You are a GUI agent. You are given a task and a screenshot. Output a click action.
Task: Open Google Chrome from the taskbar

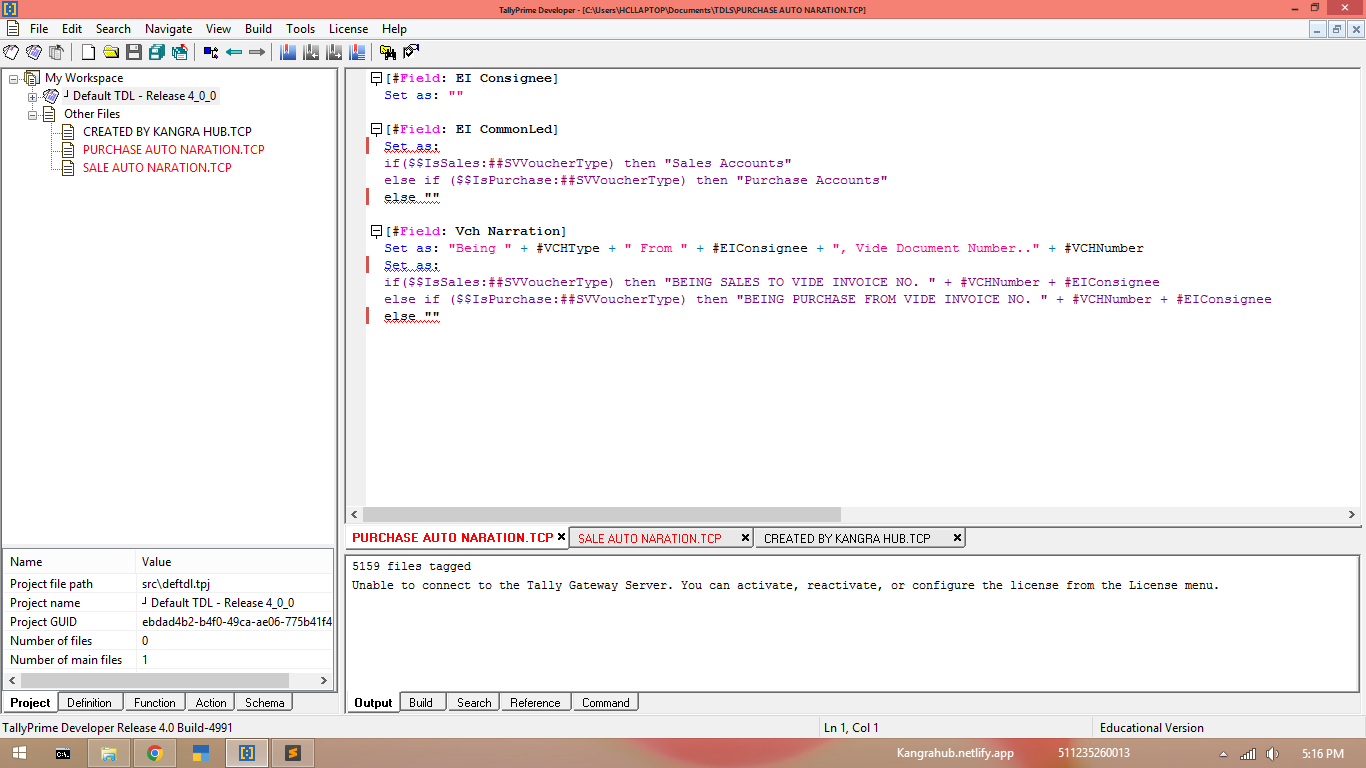point(155,753)
